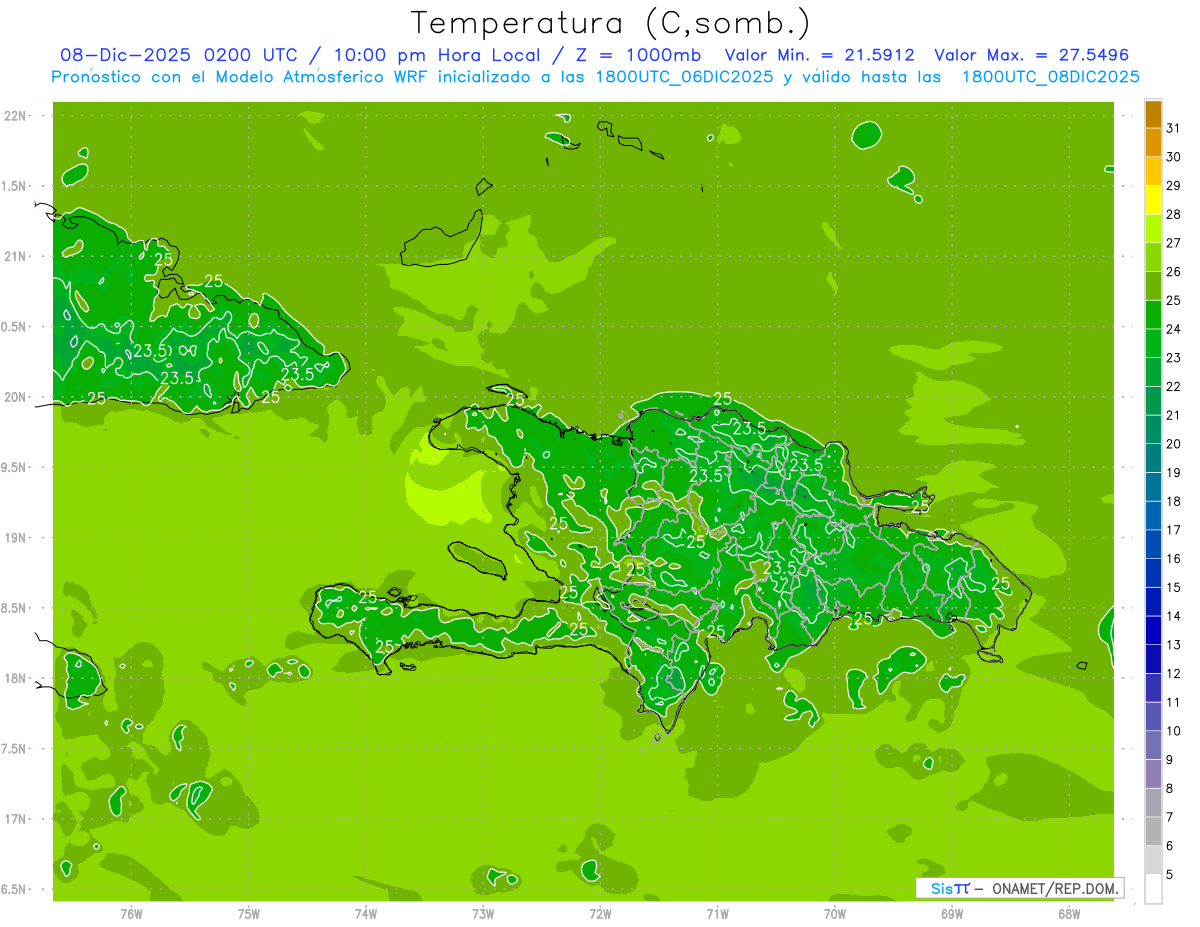1200x927 pixels.
Task: Click the "29" value on the color scale
Action: click(1173, 186)
